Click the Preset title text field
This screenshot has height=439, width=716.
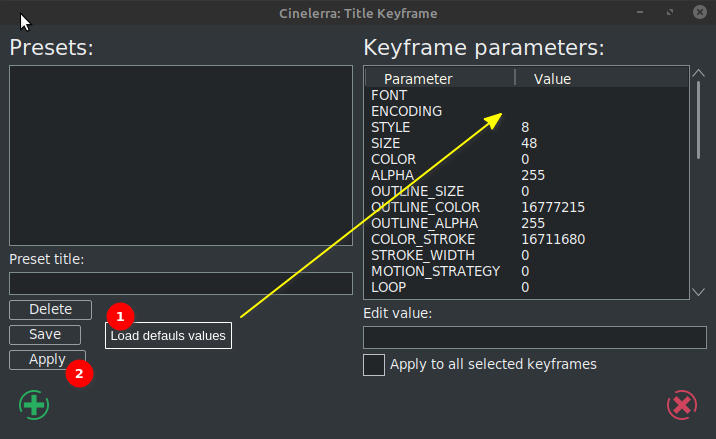click(181, 283)
